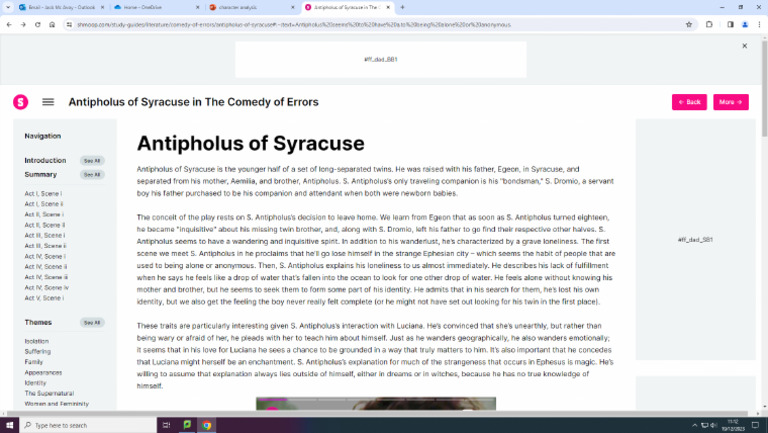Open the Windows Start menu

9,425
